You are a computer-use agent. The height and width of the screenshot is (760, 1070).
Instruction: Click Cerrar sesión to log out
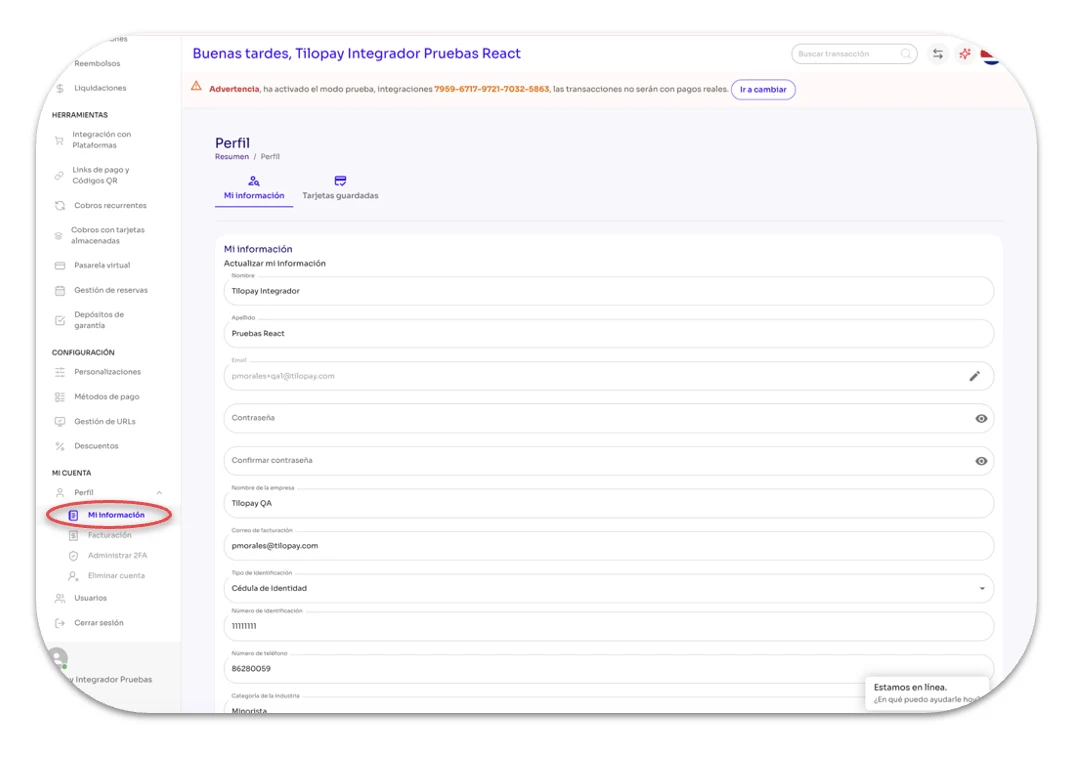pos(99,623)
